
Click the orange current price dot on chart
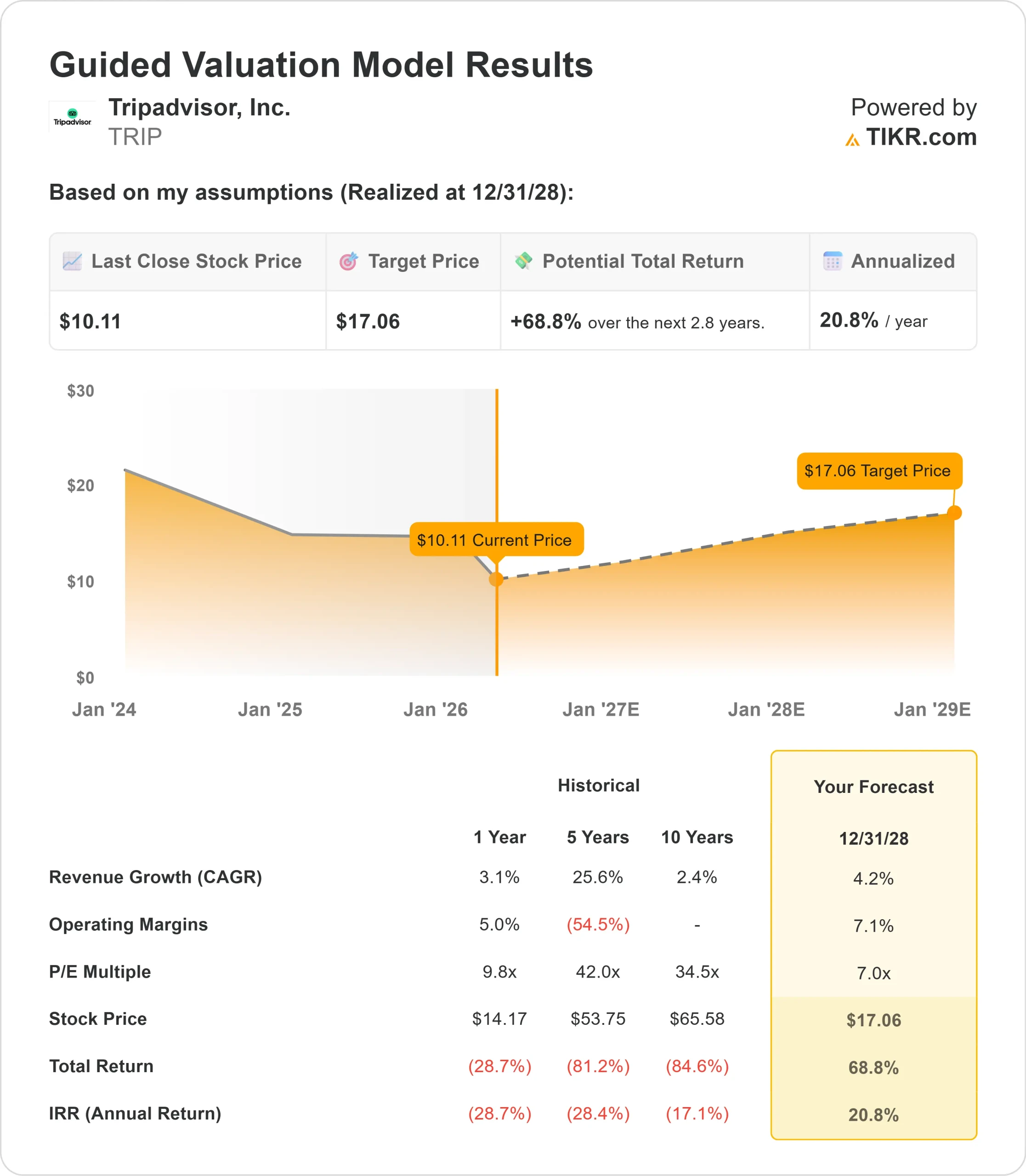click(x=496, y=579)
